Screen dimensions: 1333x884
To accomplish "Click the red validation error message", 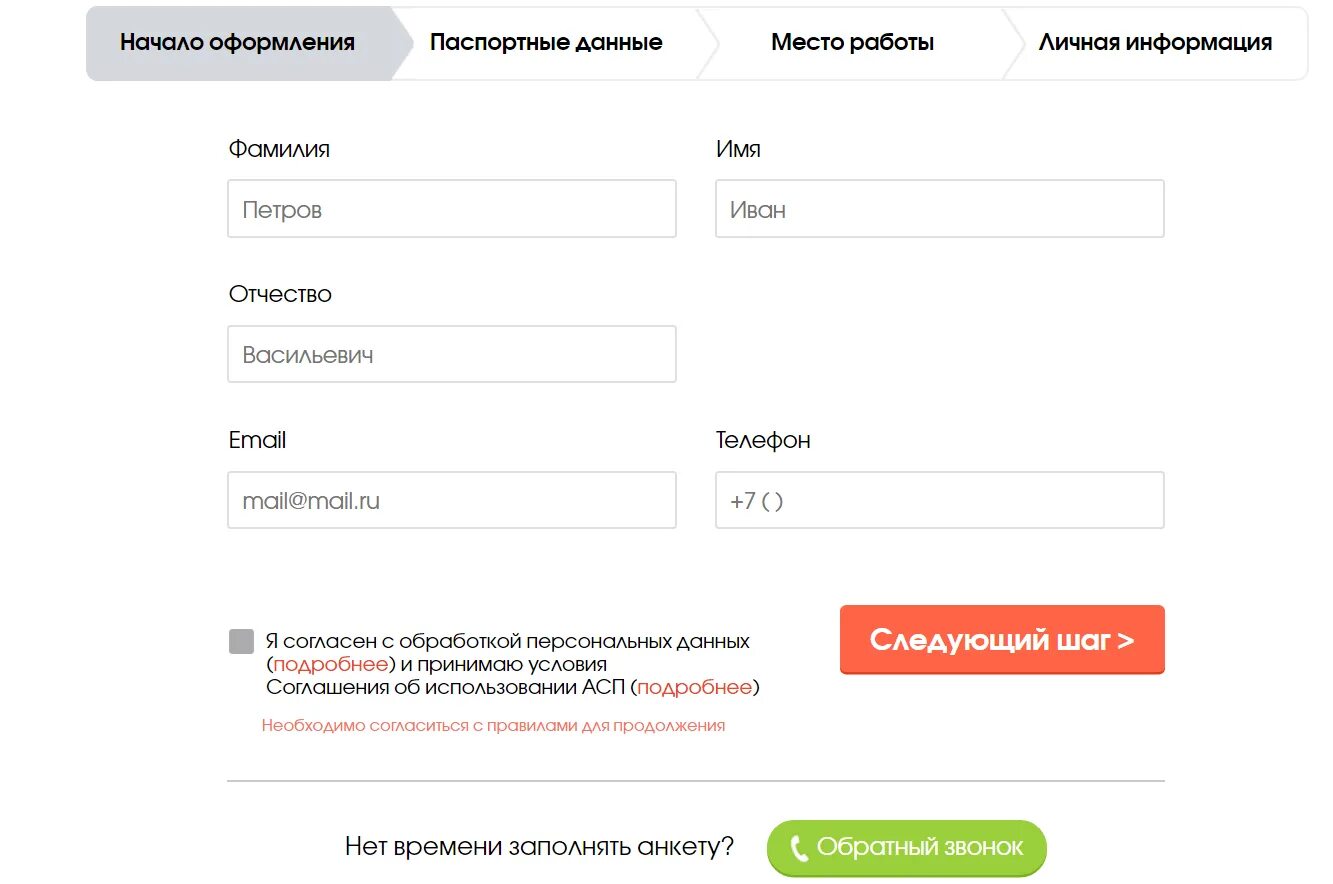I will [493, 726].
